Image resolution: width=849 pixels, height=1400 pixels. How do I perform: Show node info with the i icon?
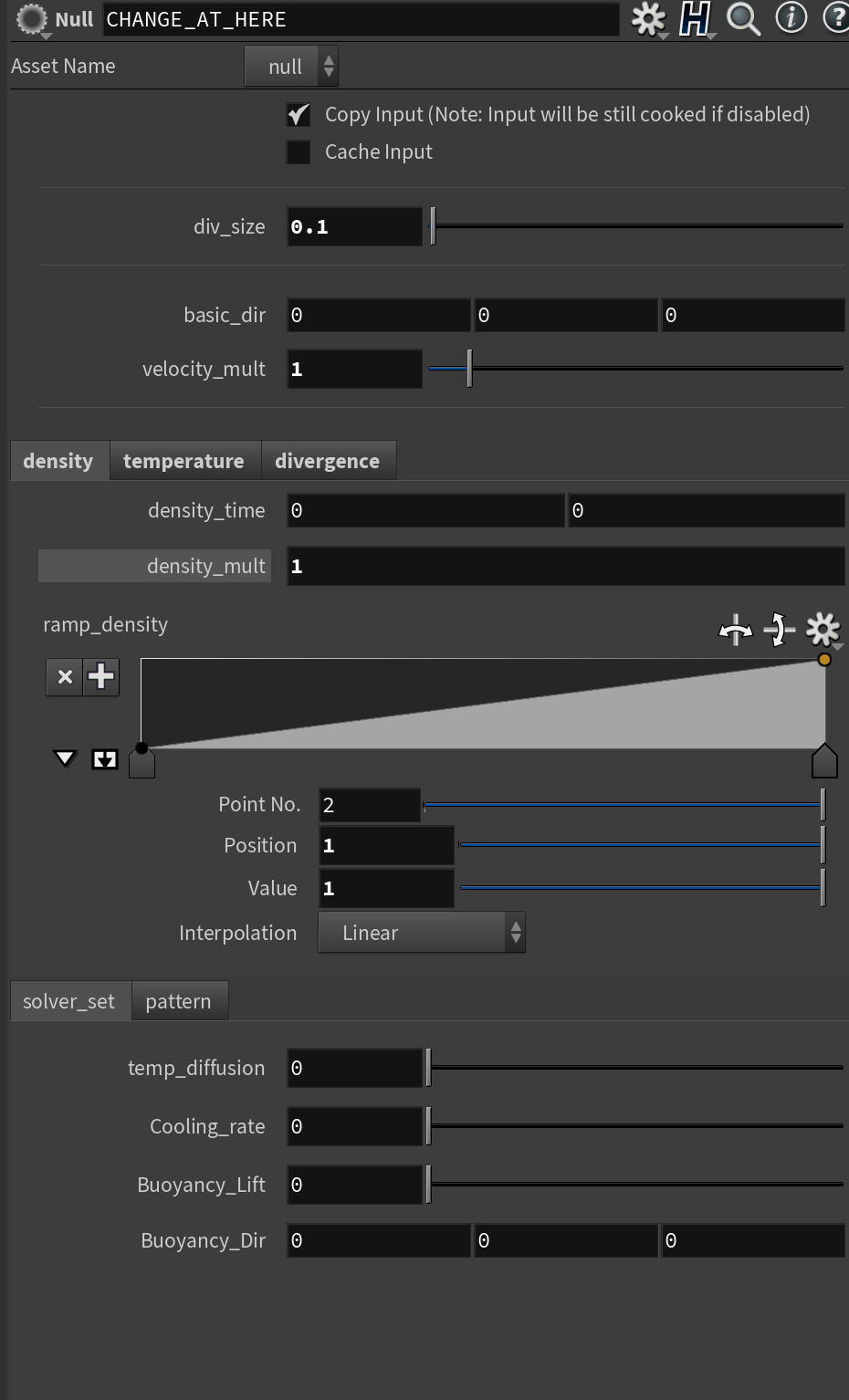[791, 17]
